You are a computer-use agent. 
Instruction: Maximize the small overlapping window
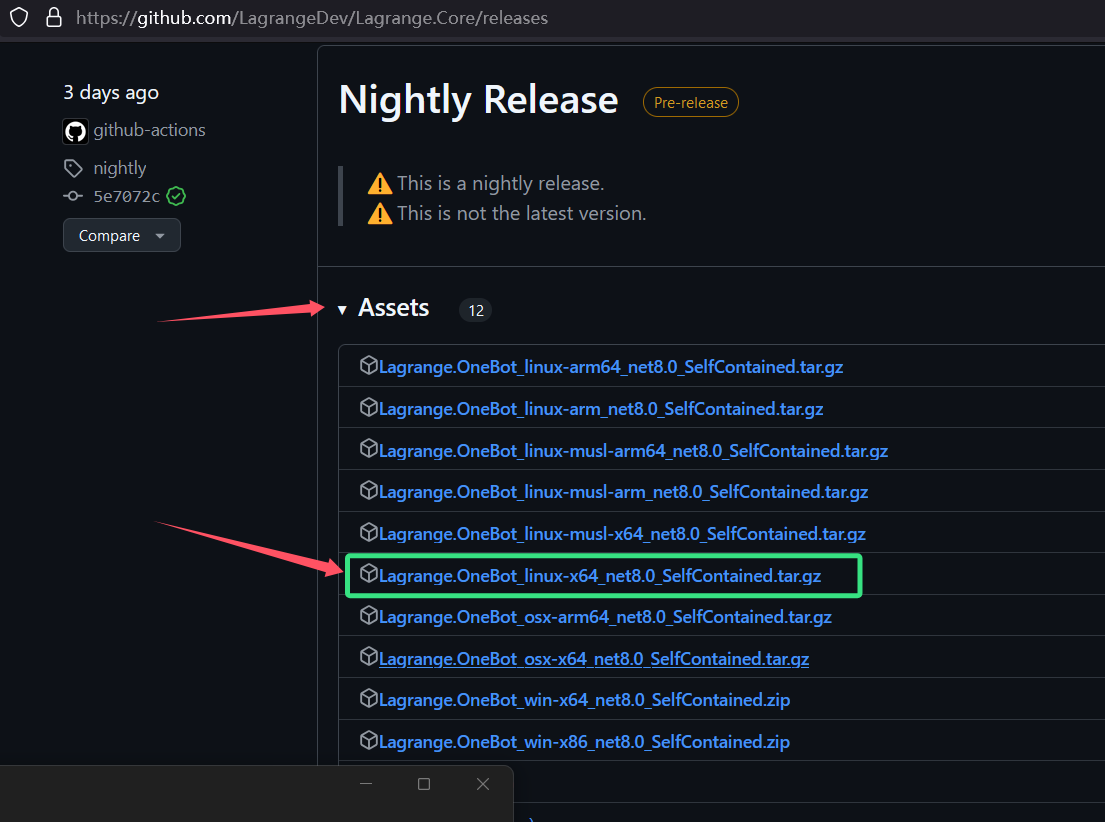pyautogui.click(x=424, y=784)
